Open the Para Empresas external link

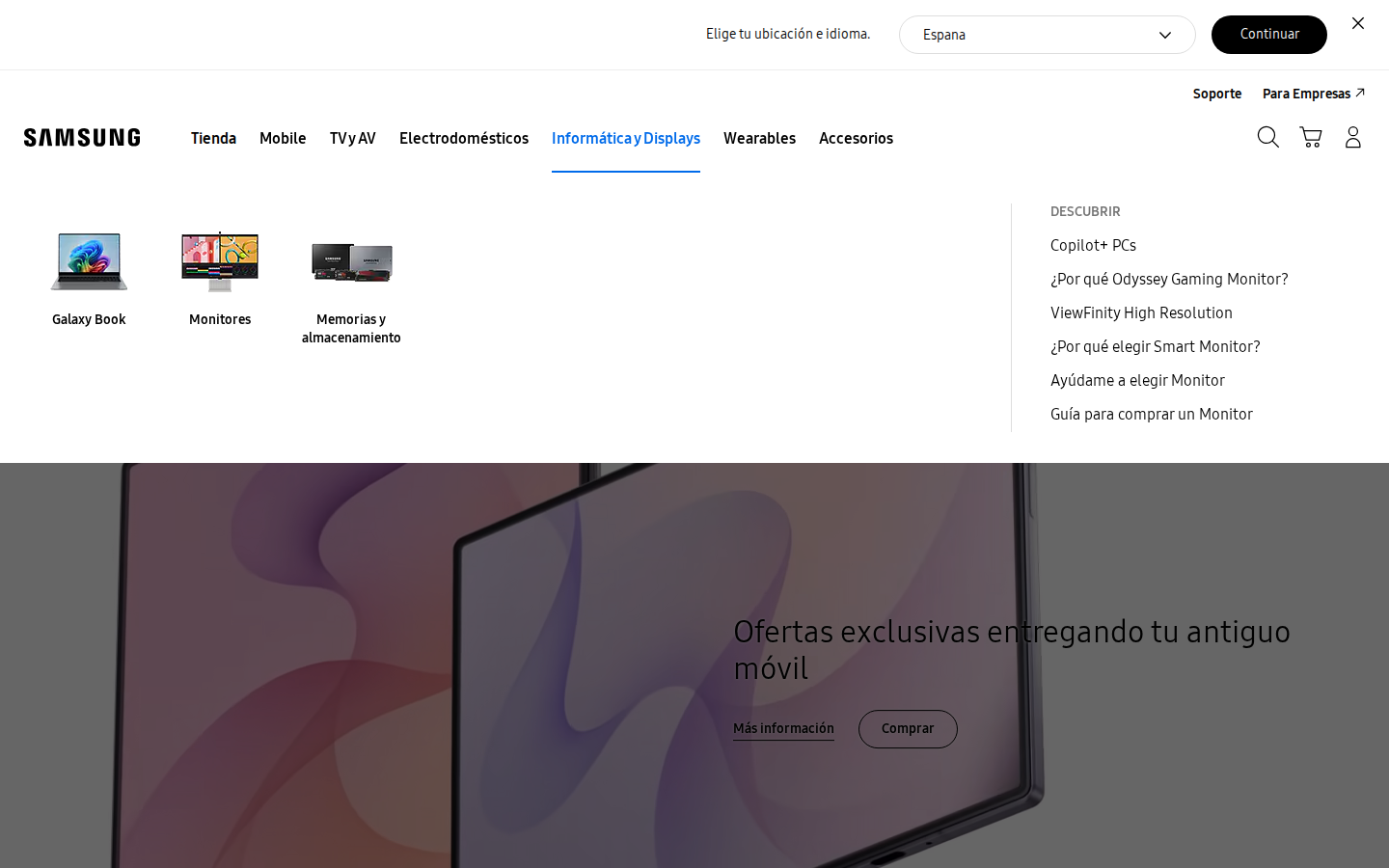1313,94
